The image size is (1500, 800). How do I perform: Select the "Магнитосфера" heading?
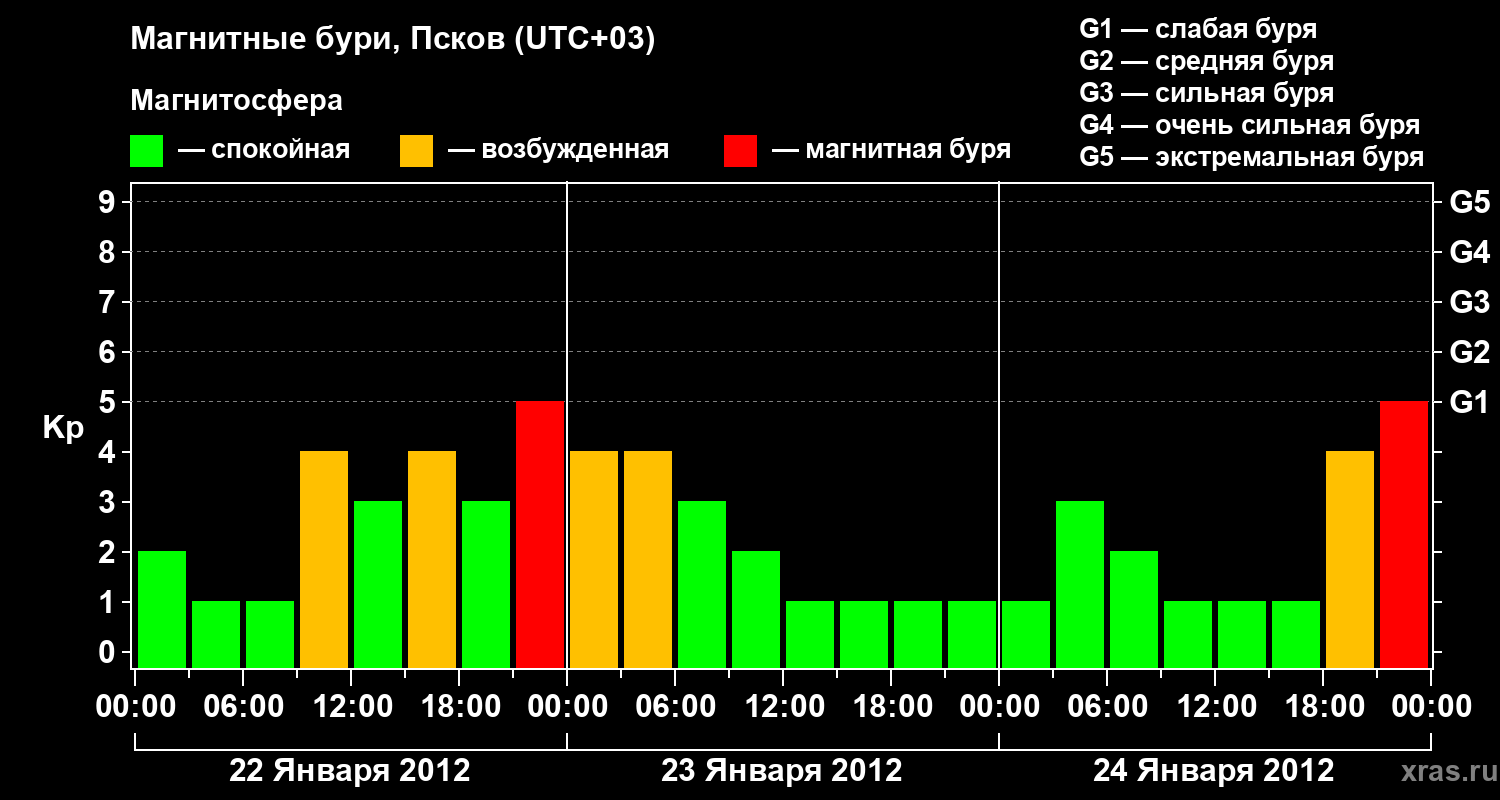[236, 101]
